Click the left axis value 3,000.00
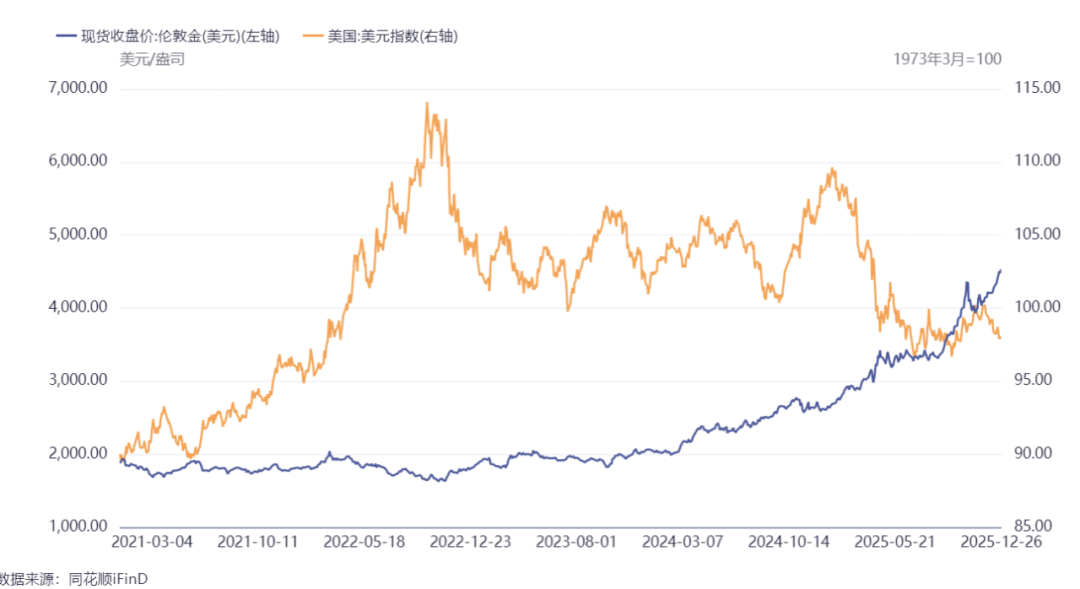The width and height of the screenshot is (1080, 589). (78, 380)
